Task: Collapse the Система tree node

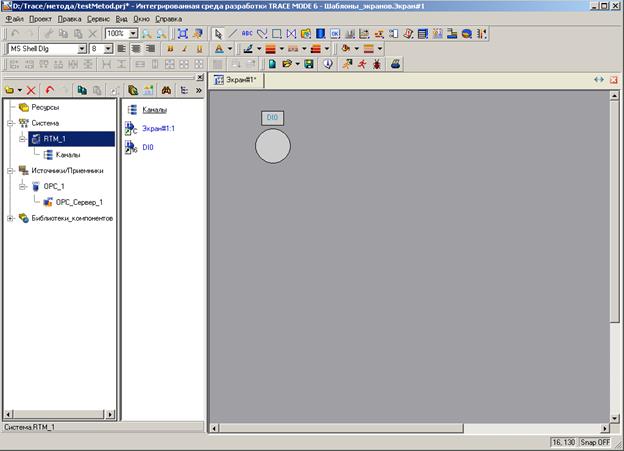Action: [x=10, y=123]
